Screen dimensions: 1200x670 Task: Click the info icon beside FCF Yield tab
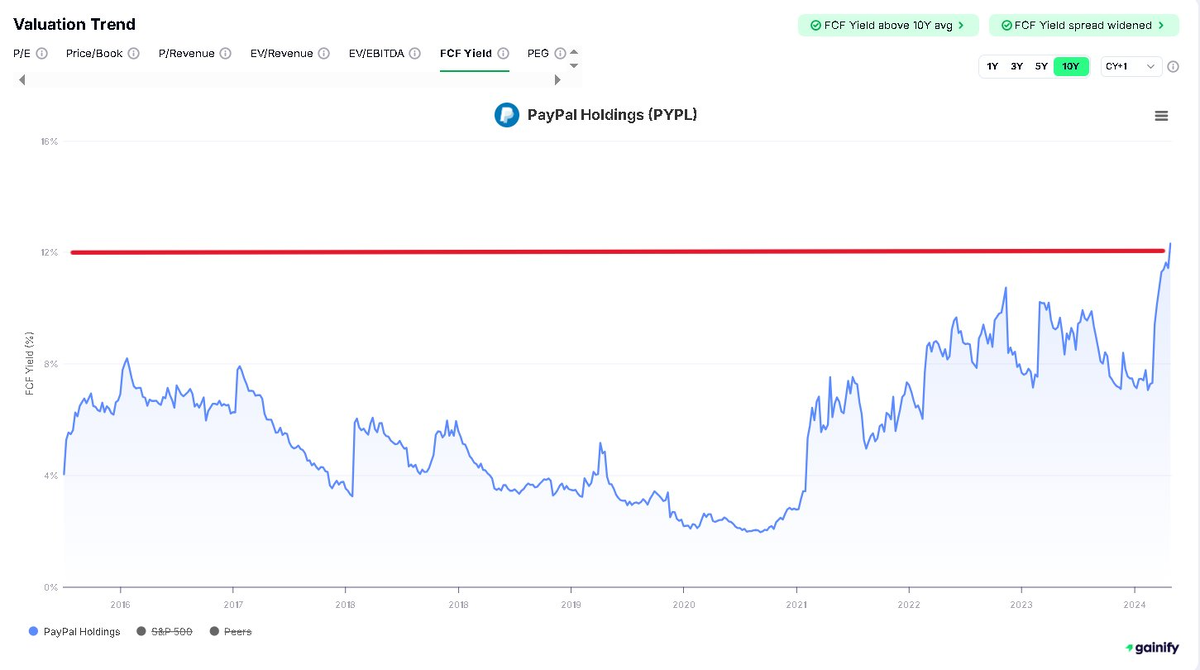[x=503, y=54]
